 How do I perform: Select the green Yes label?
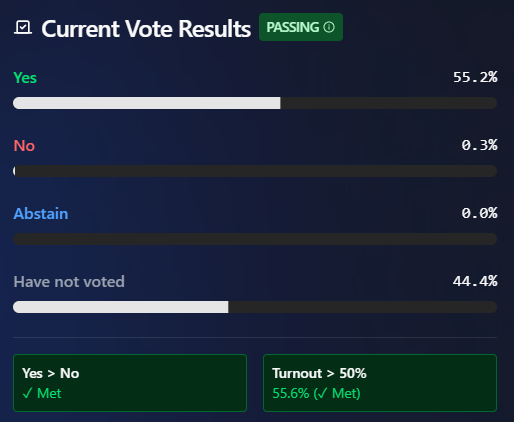point(25,78)
